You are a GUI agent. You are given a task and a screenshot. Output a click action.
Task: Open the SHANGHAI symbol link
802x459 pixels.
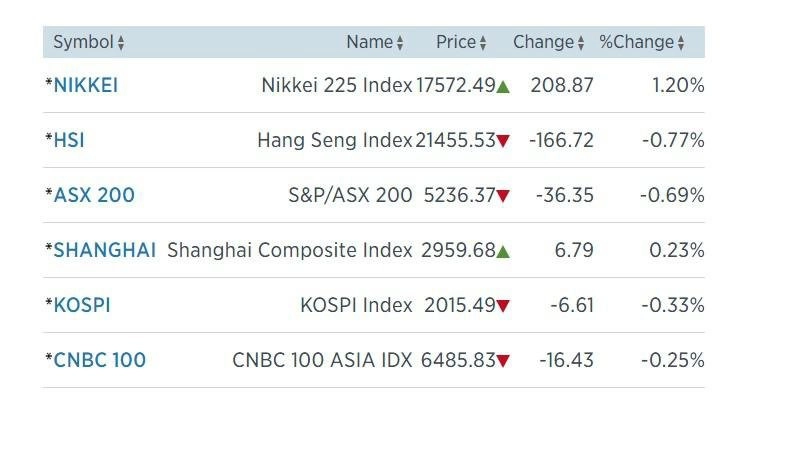point(105,250)
